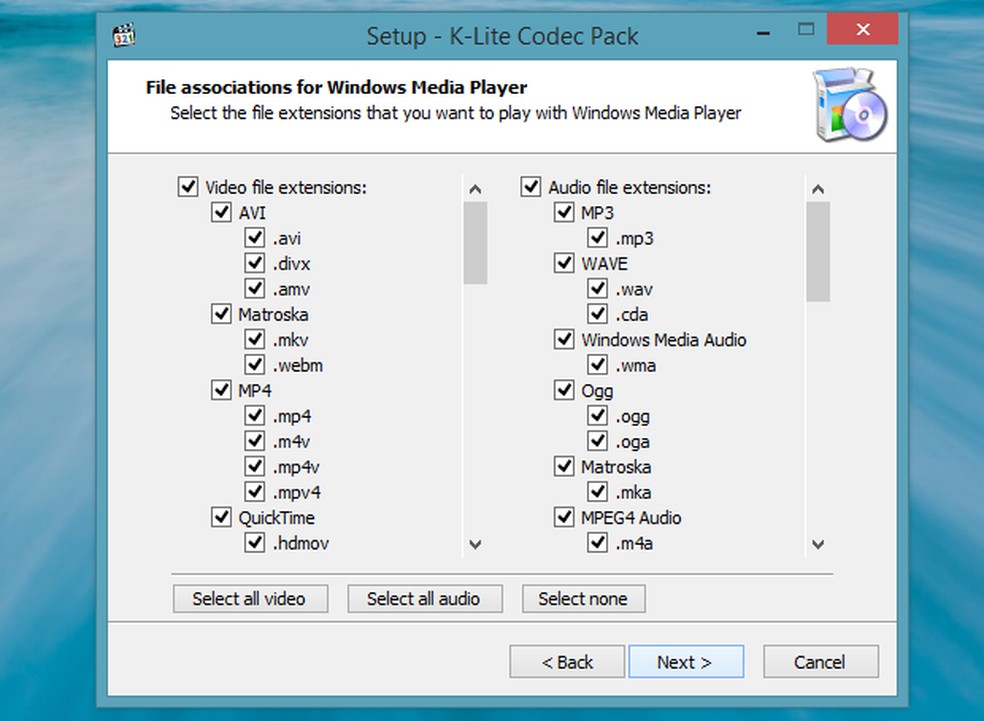Minimize the Setup window

763,31
